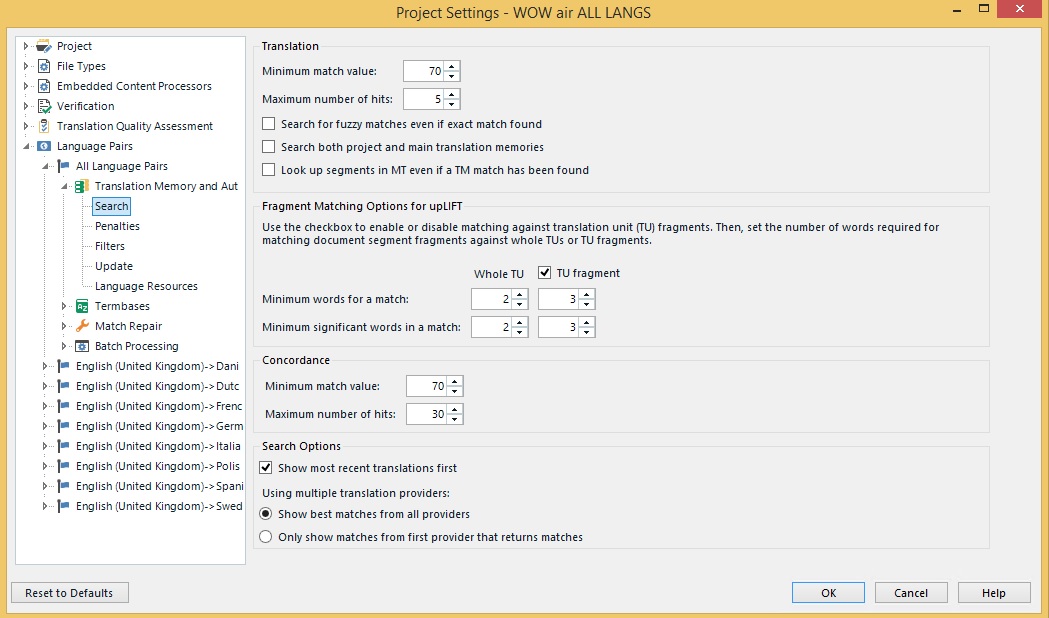Click the Translation Quality Assessment icon
The image size is (1049, 618).
pos(44,126)
